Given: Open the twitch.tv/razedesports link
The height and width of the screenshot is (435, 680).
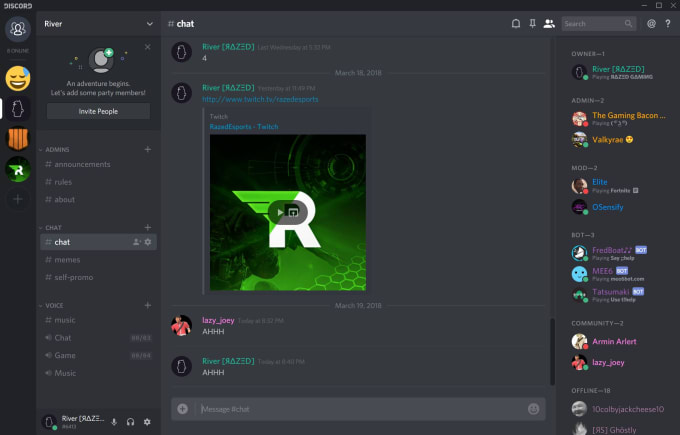Looking at the screenshot, I should click(260, 99).
